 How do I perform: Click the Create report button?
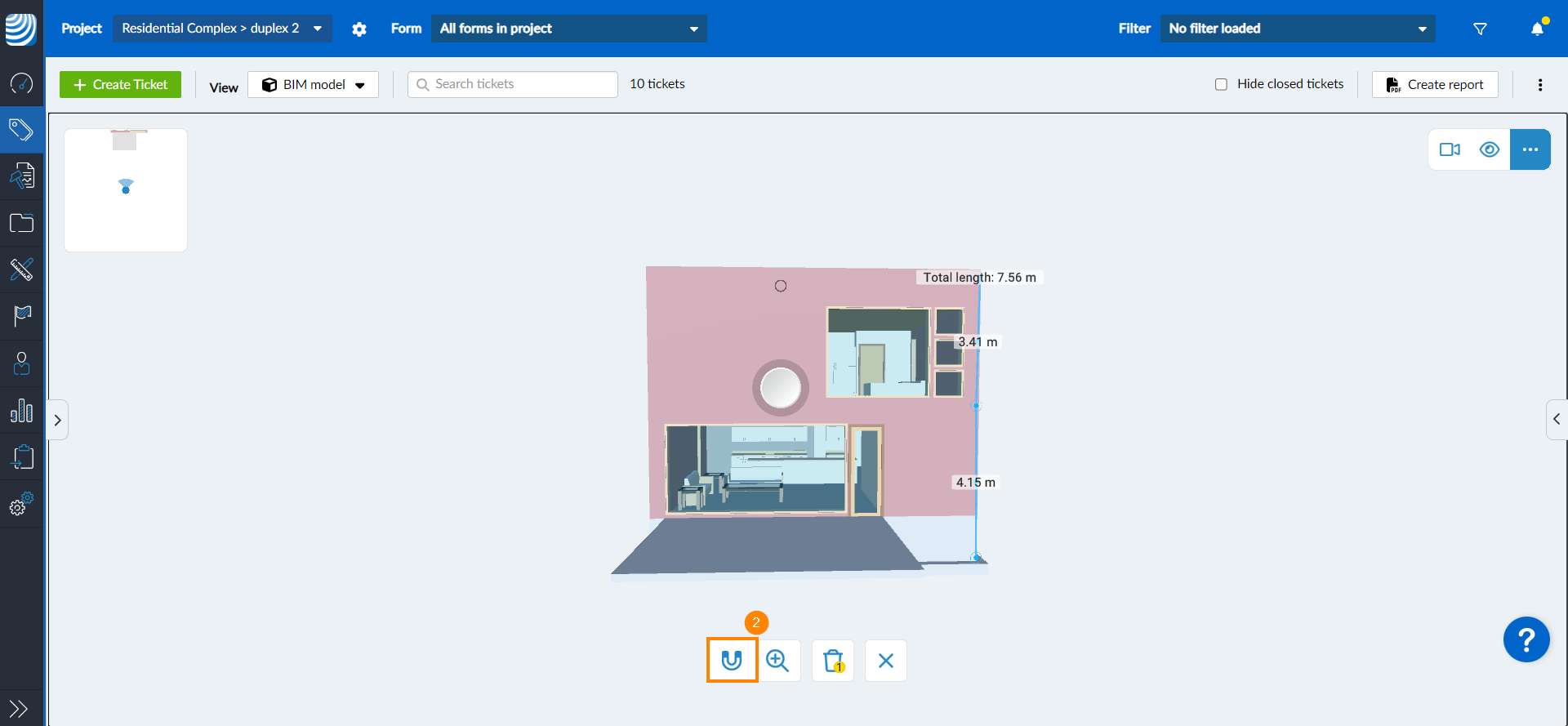[1435, 85]
